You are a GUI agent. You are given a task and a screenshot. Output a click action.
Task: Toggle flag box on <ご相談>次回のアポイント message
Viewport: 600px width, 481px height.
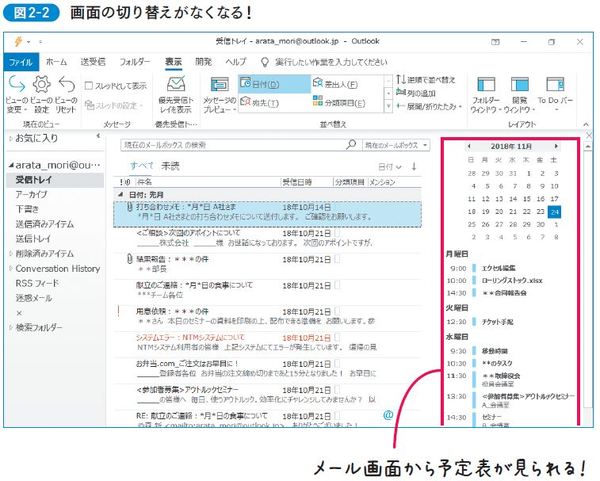(337, 233)
